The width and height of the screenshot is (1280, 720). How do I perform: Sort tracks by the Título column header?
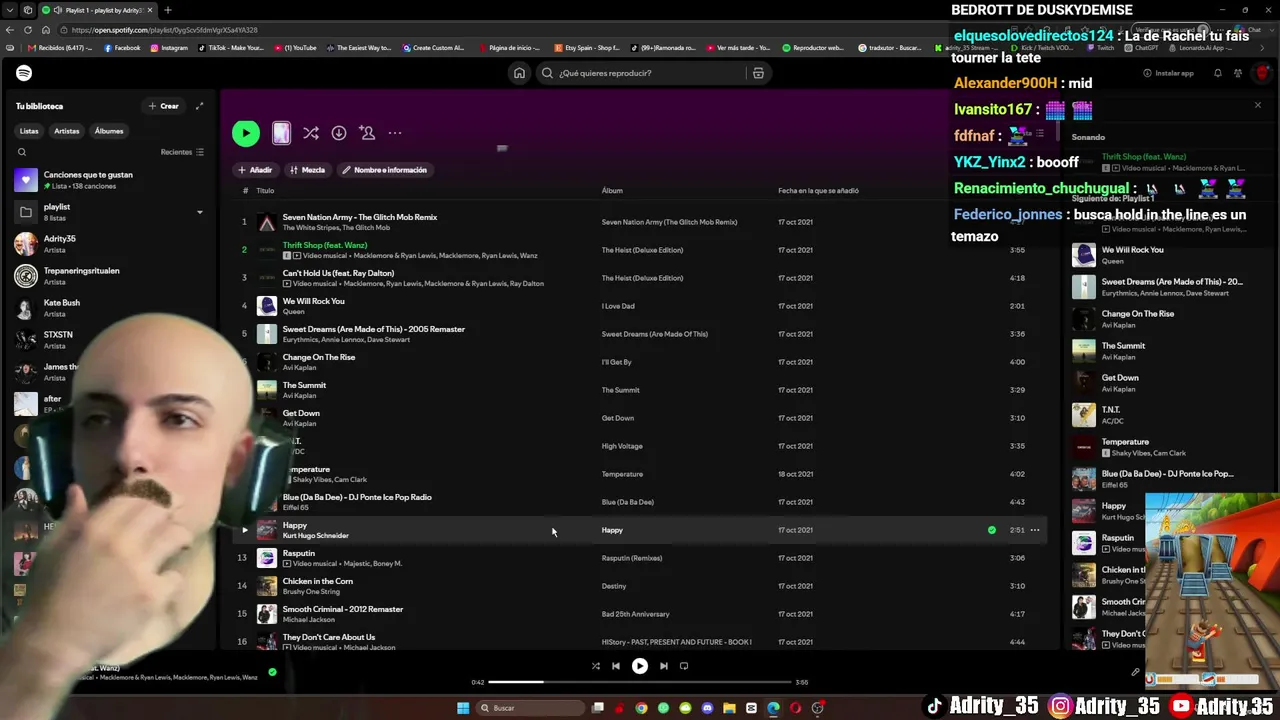tap(265, 191)
